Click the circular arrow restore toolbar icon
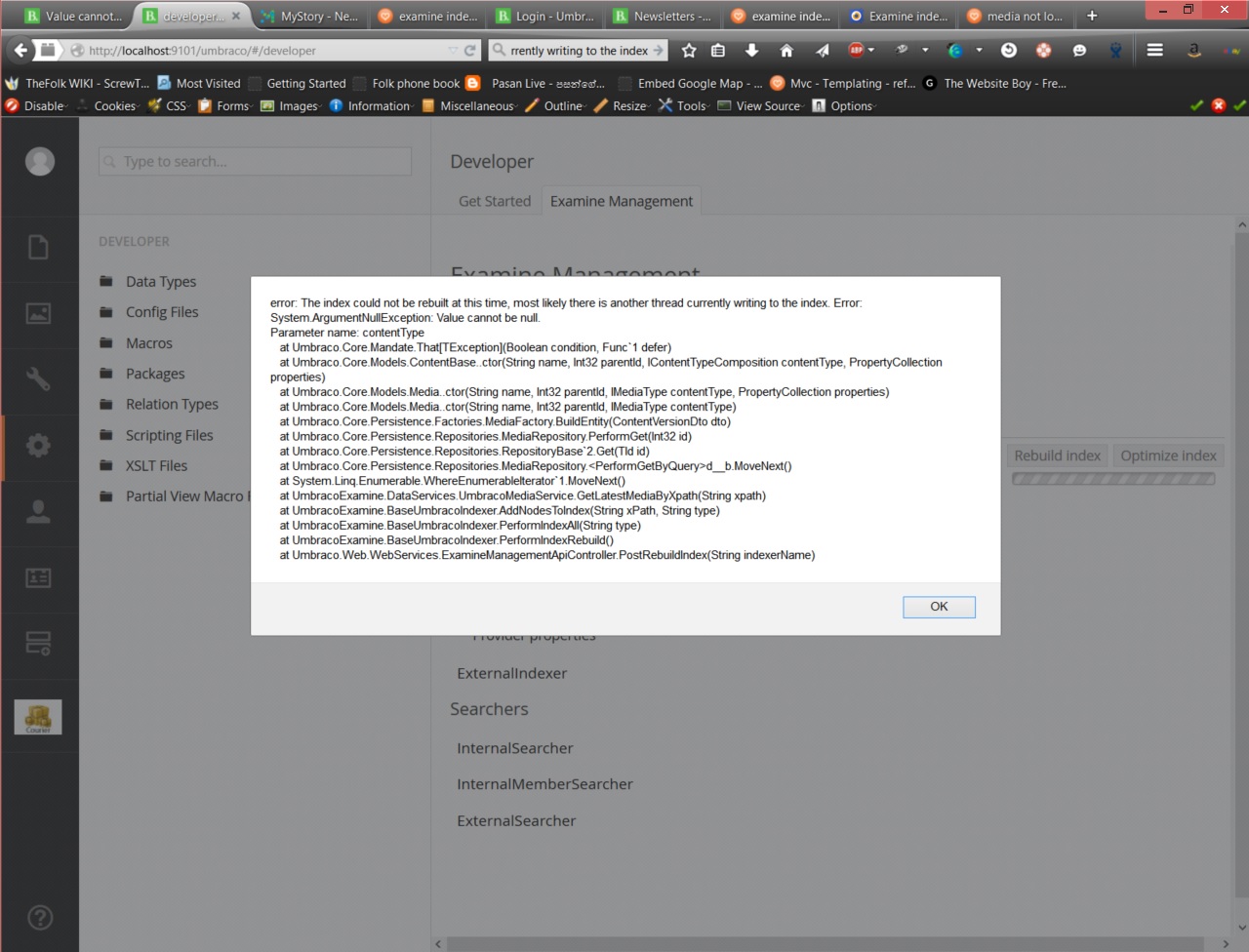Image resolution: width=1249 pixels, height=952 pixels. click(1009, 50)
